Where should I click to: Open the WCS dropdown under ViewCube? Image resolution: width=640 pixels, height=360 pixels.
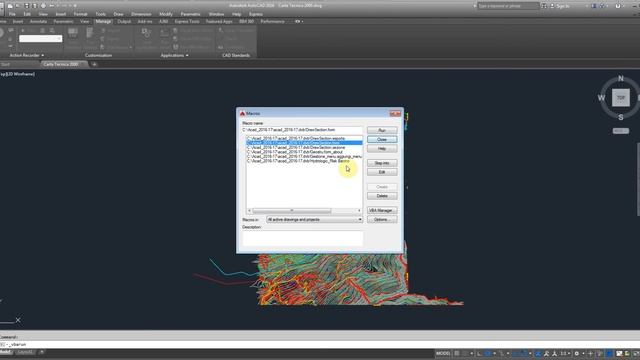[620, 131]
